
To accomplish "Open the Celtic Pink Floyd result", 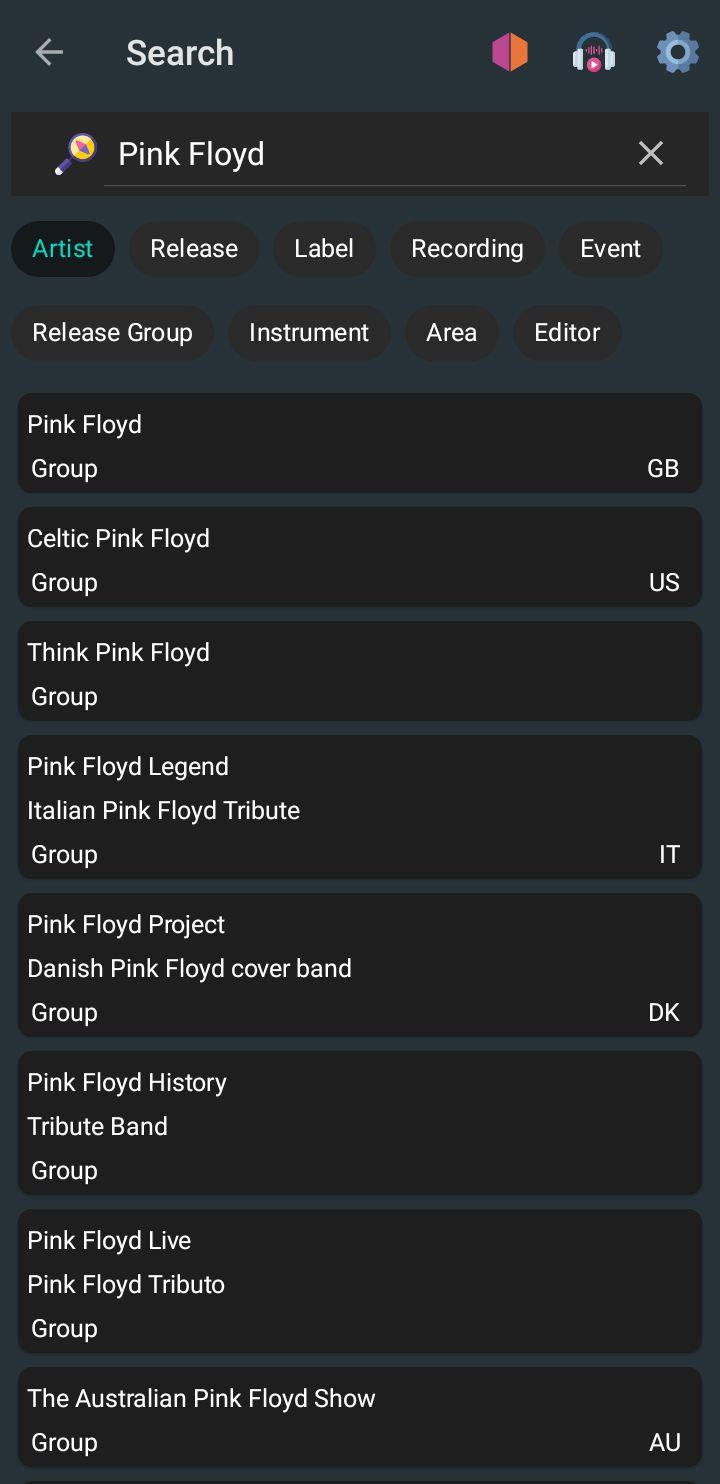I will click(359, 558).
